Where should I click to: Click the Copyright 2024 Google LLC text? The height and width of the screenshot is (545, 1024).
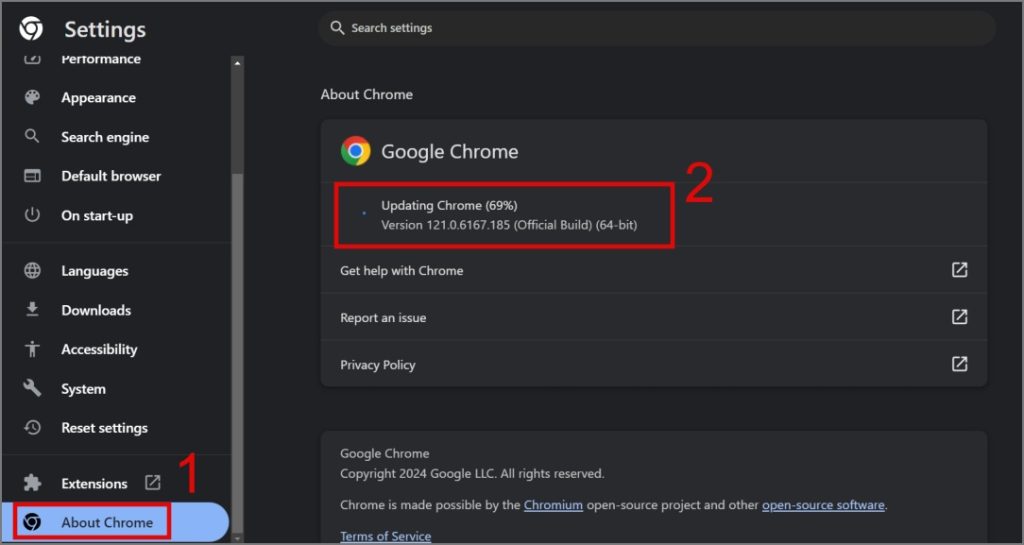472,474
